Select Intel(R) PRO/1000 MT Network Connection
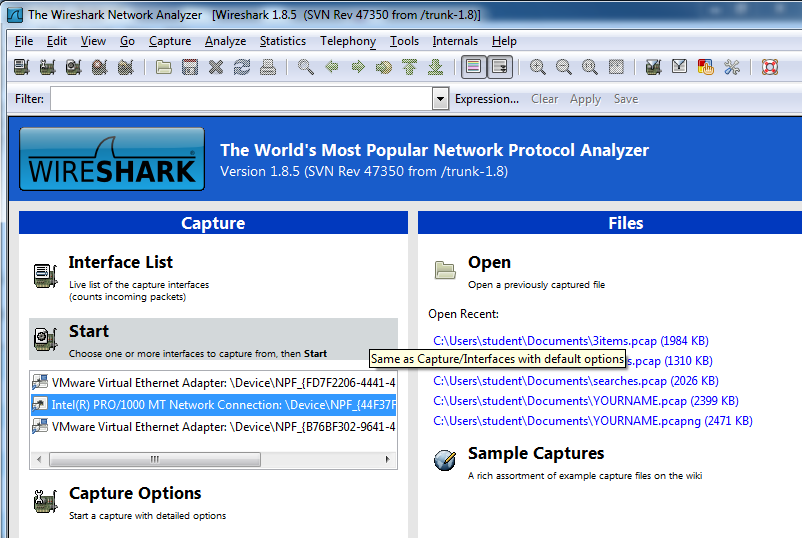Viewport: 802px width, 538px height. (213, 405)
